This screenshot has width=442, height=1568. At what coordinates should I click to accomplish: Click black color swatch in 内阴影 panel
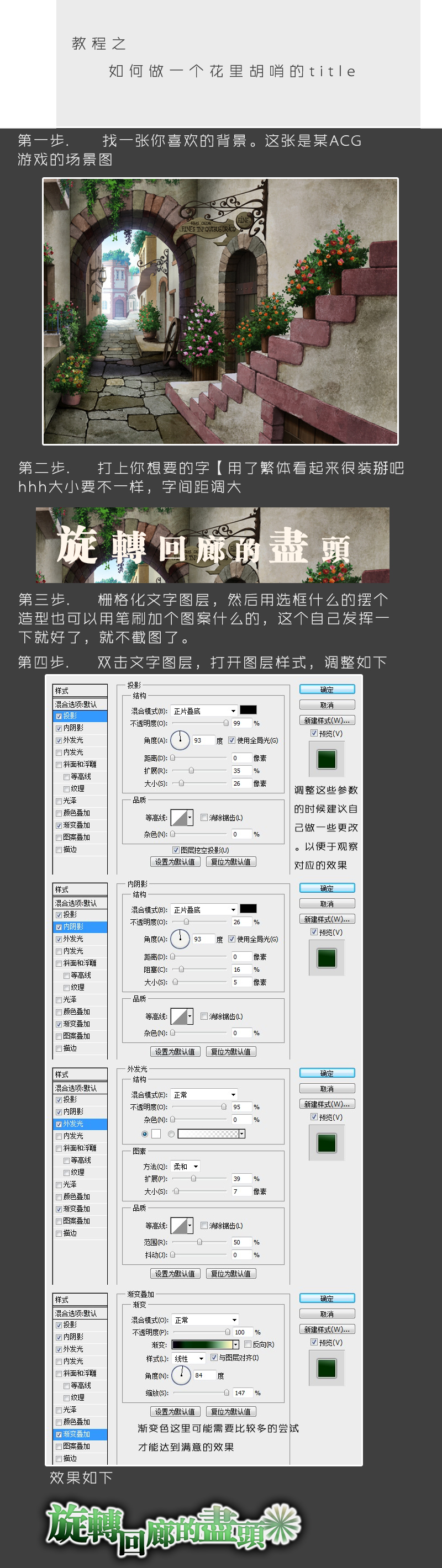click(x=248, y=909)
